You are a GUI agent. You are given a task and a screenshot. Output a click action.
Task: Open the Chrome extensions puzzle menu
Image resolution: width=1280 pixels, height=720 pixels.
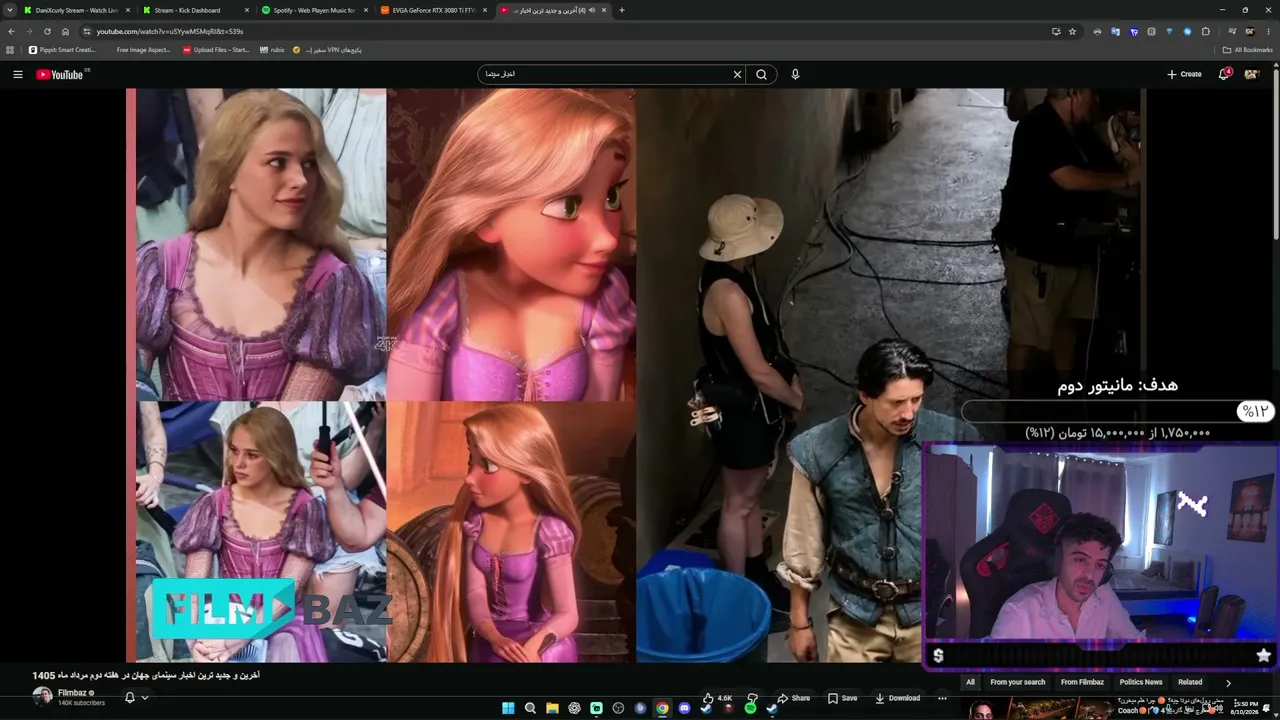(1206, 31)
